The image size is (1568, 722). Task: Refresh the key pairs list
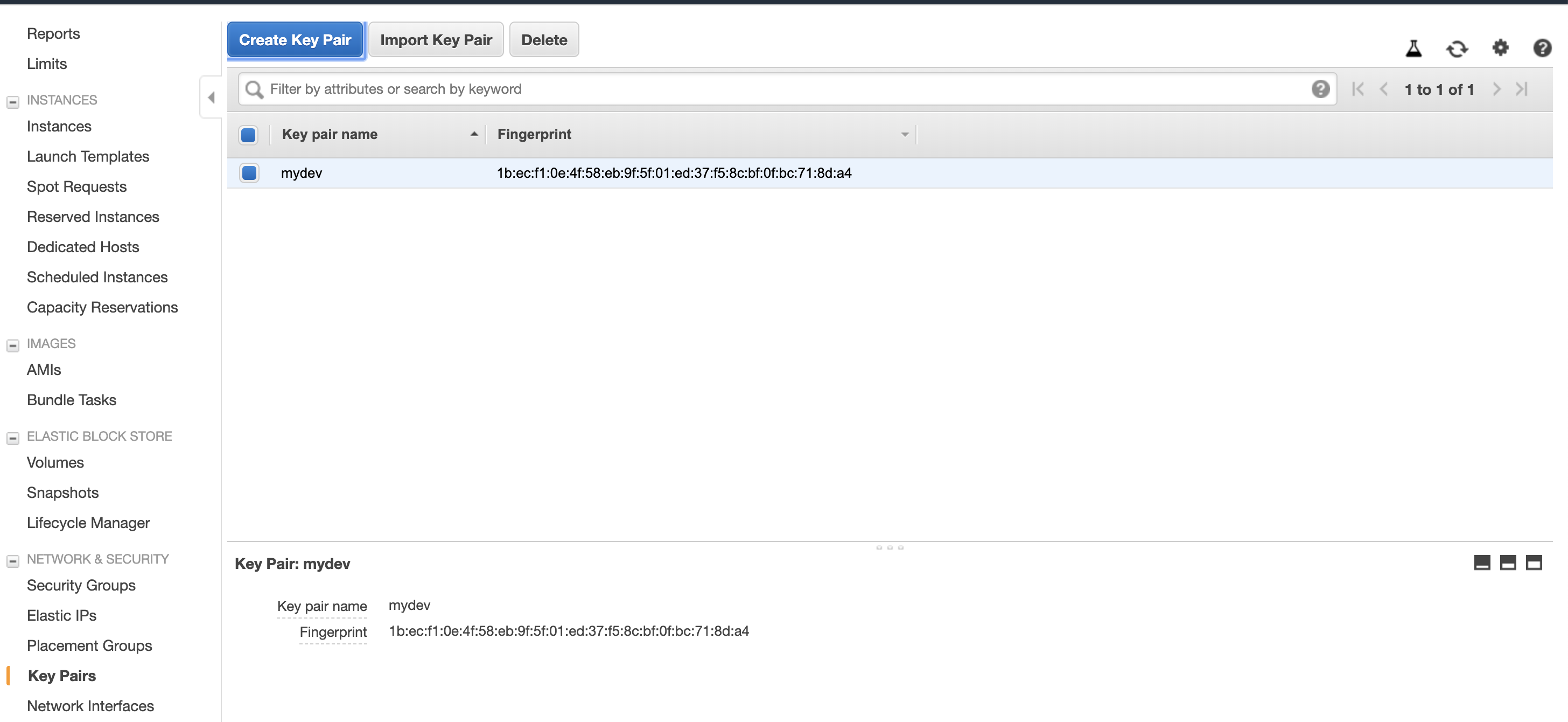tap(1457, 47)
